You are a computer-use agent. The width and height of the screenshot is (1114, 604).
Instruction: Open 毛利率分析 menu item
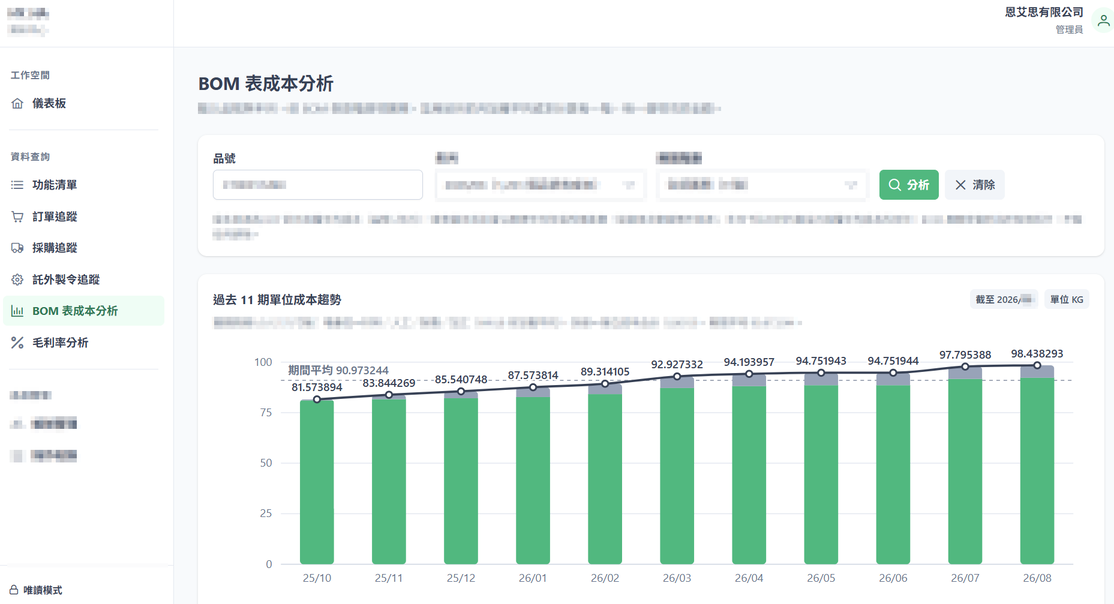(x=84, y=343)
